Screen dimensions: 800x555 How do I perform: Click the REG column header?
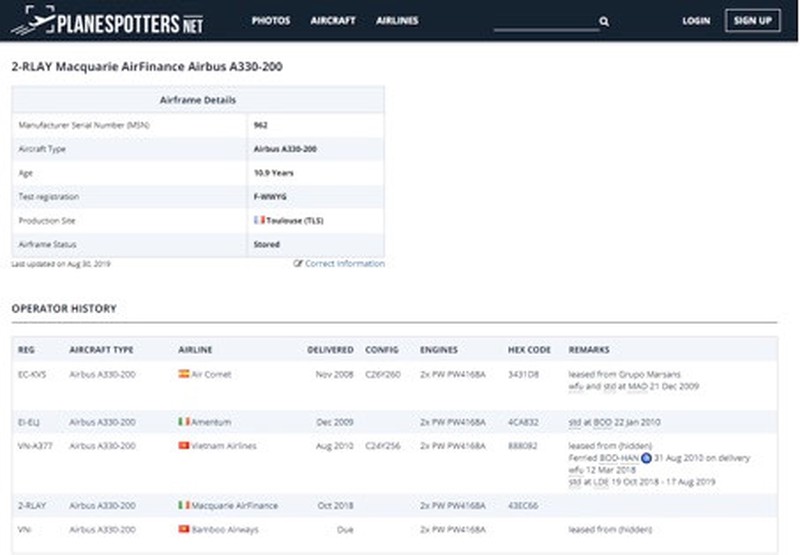pos(26,349)
